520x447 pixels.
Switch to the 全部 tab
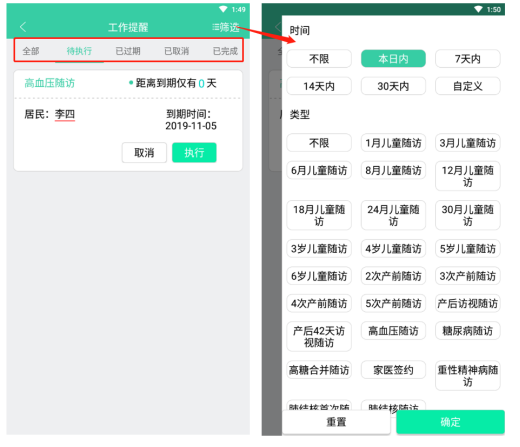(31, 51)
